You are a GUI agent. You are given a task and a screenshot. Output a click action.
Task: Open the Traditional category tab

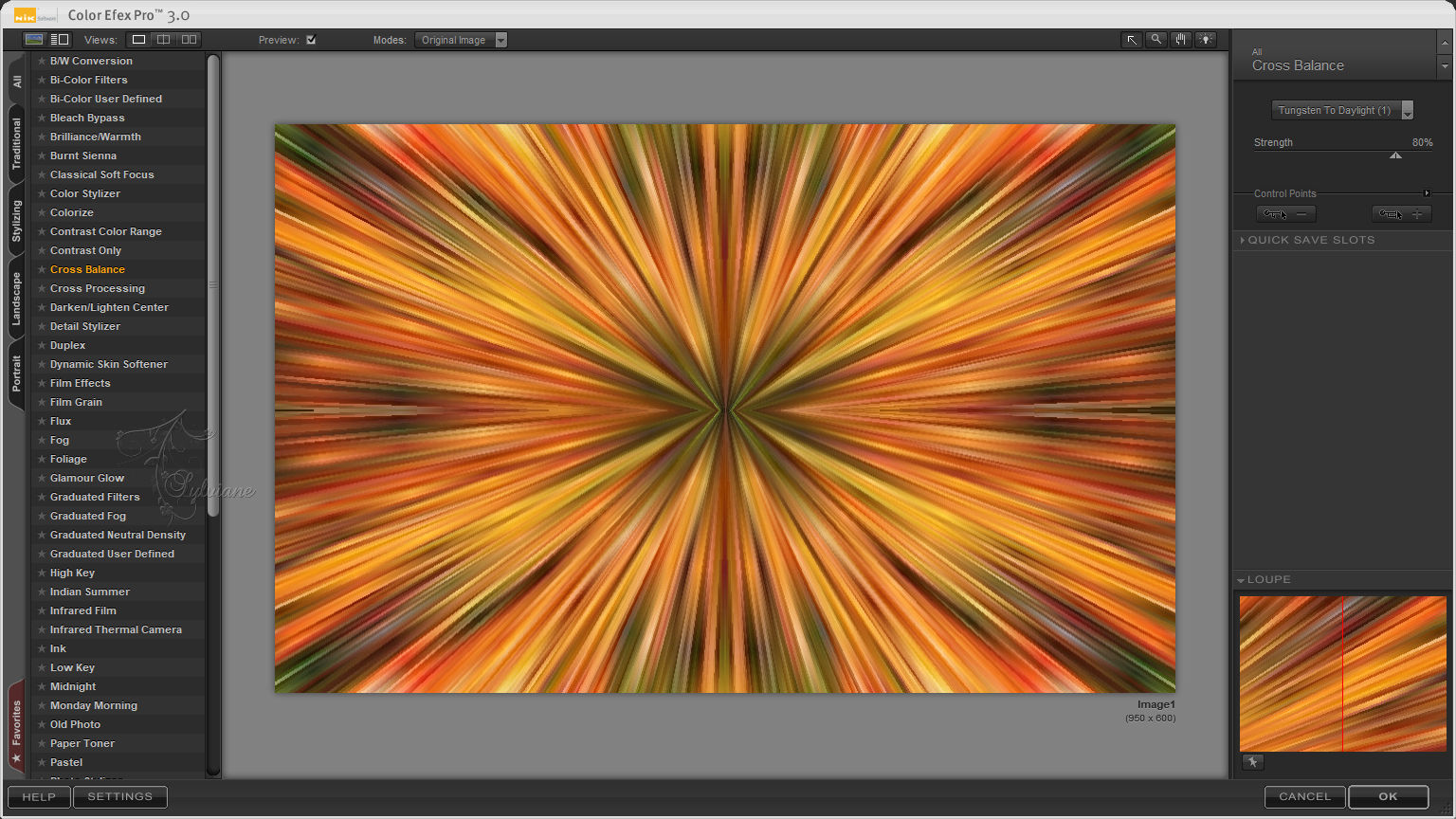16,144
